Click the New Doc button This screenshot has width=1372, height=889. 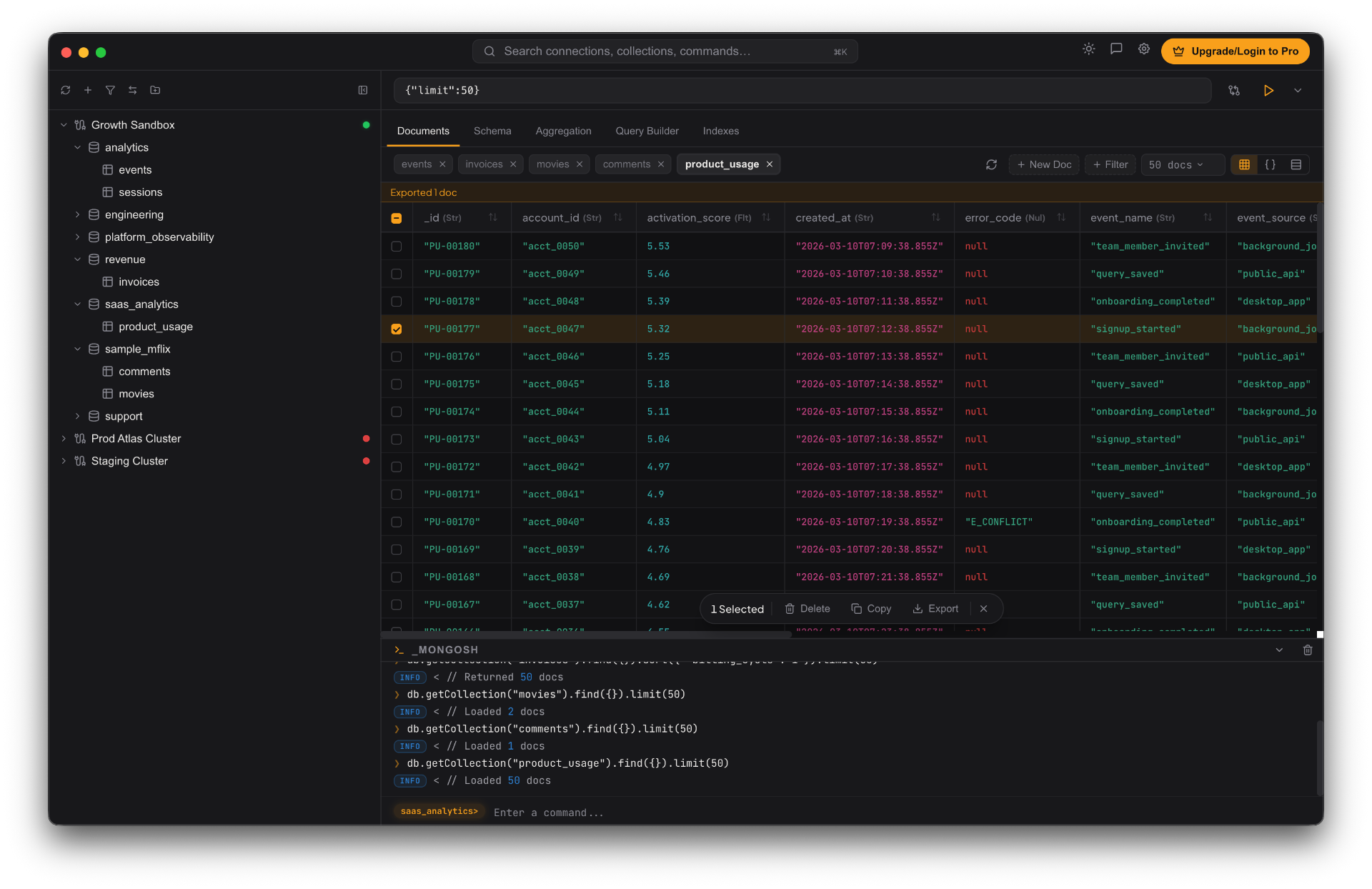pos(1043,164)
